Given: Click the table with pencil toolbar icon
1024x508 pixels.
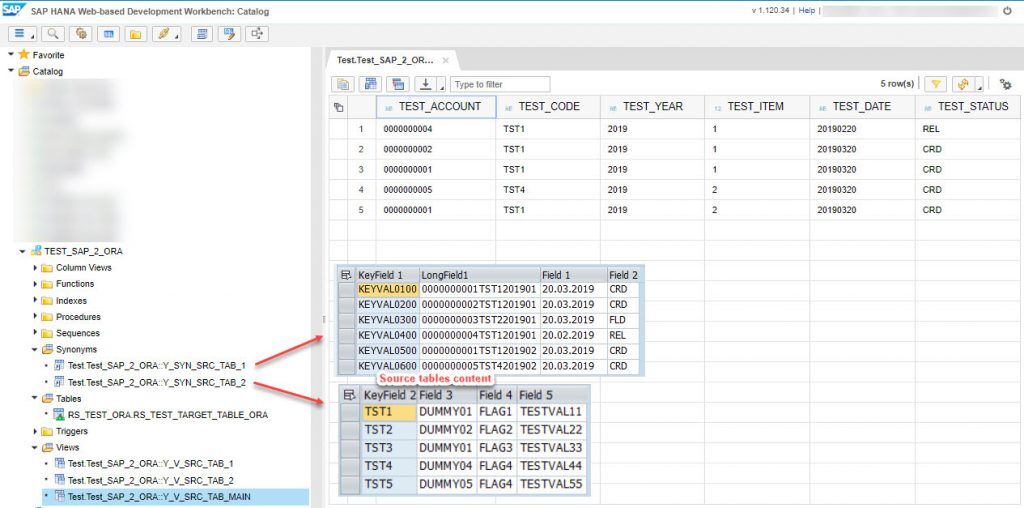Looking at the screenshot, I should click(229, 34).
